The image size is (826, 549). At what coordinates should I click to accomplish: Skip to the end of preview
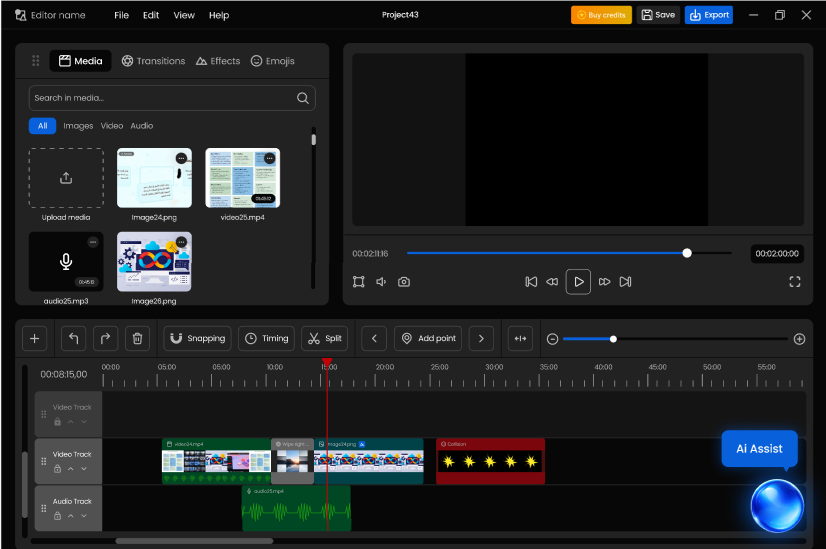point(625,282)
